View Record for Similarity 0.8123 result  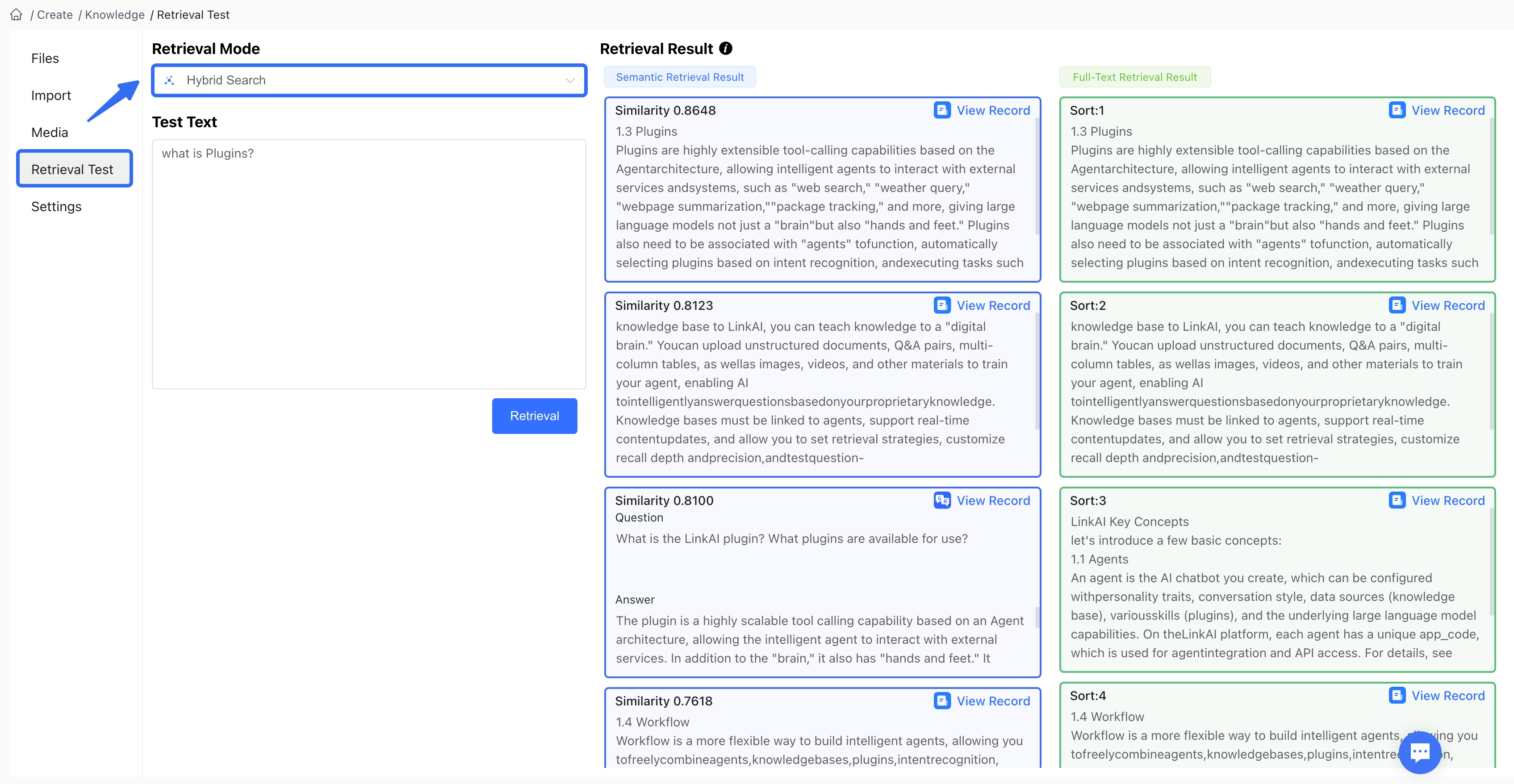tap(993, 305)
